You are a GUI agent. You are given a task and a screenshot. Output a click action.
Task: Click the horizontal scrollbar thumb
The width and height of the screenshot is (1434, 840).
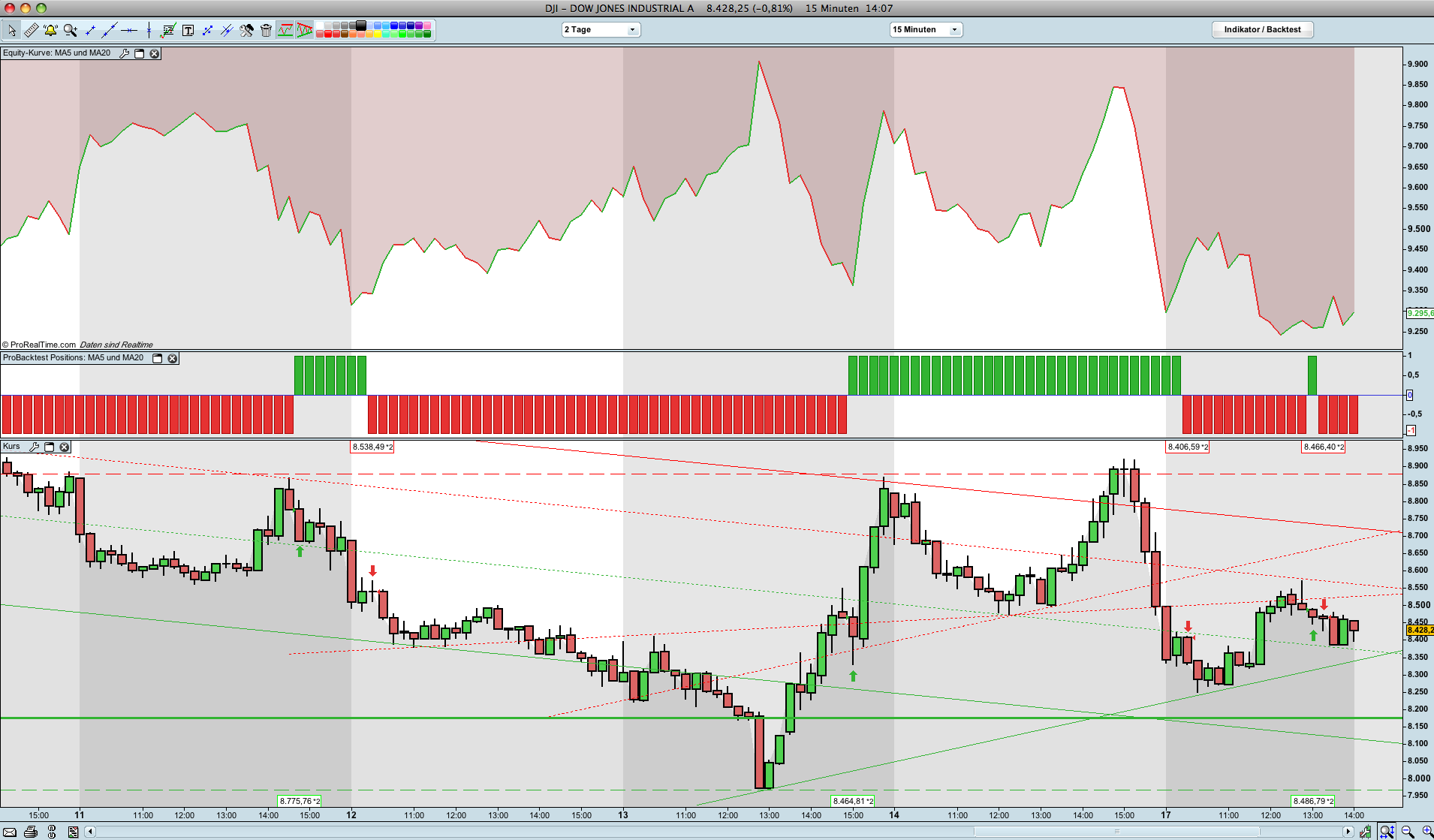pyautogui.click(x=1116, y=831)
